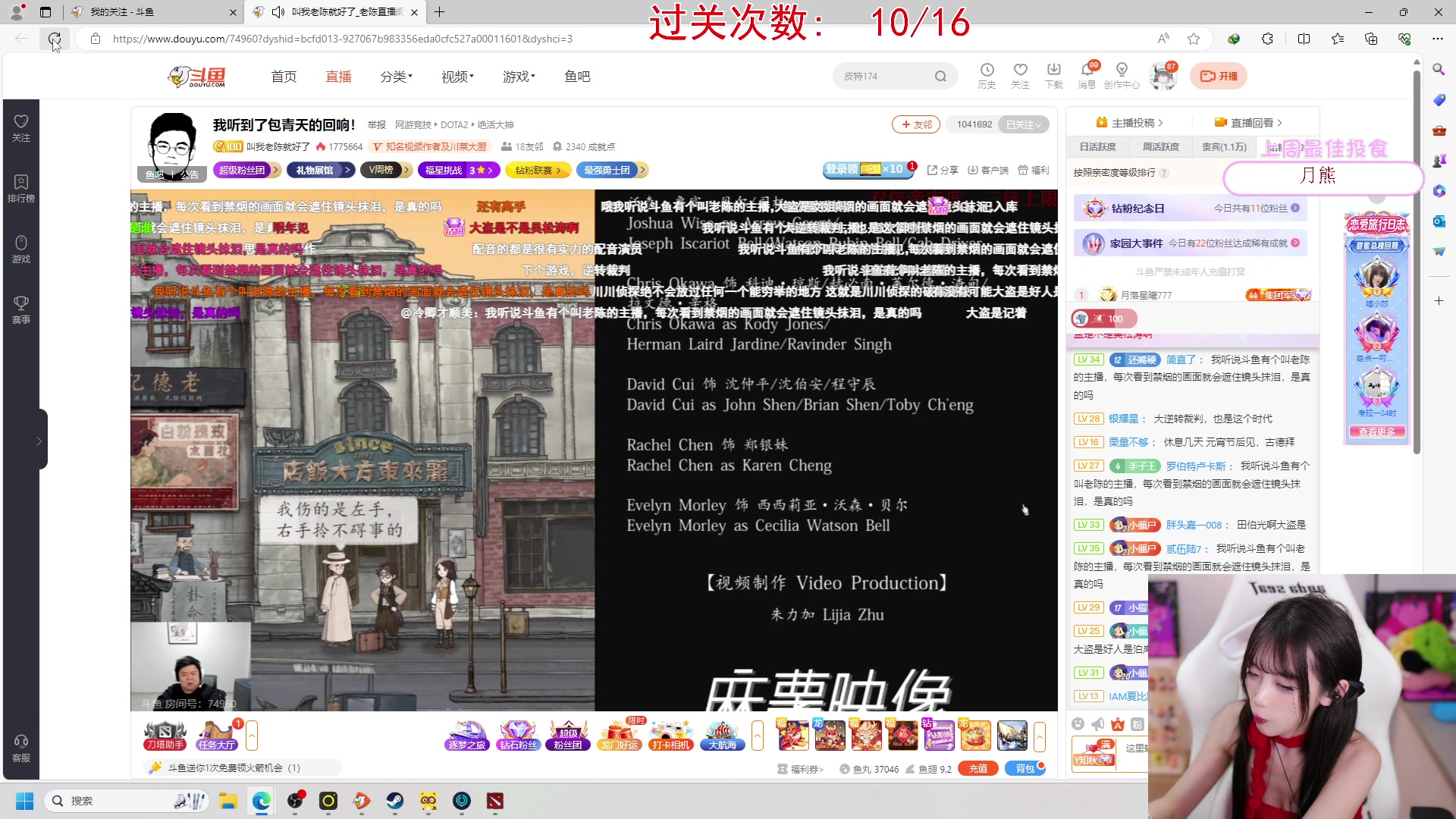The image size is (1456, 819).
Task: Open 排行榜 in left sidebar
Action: coord(21,188)
